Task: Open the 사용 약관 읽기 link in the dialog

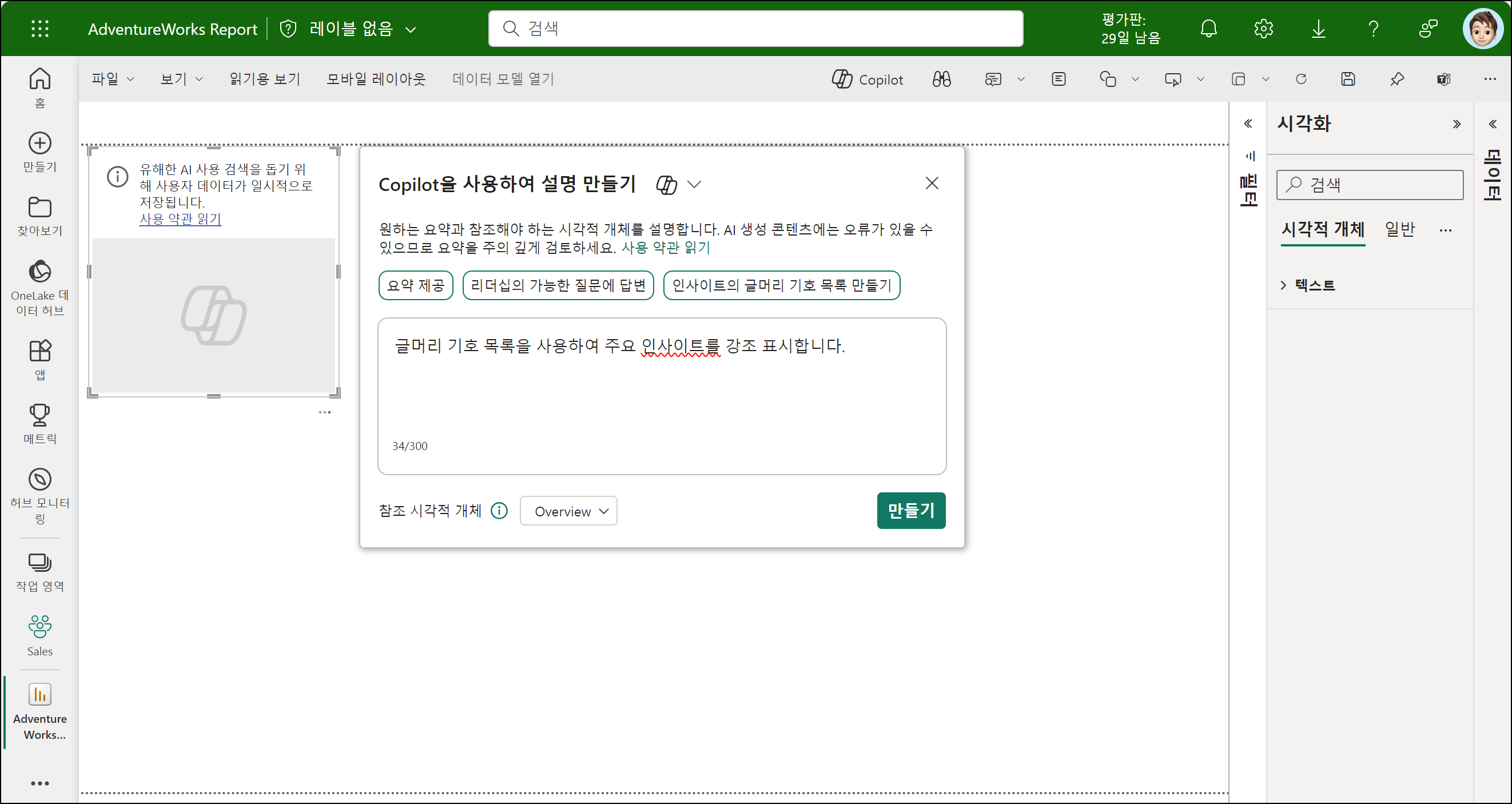Action: click(x=666, y=248)
